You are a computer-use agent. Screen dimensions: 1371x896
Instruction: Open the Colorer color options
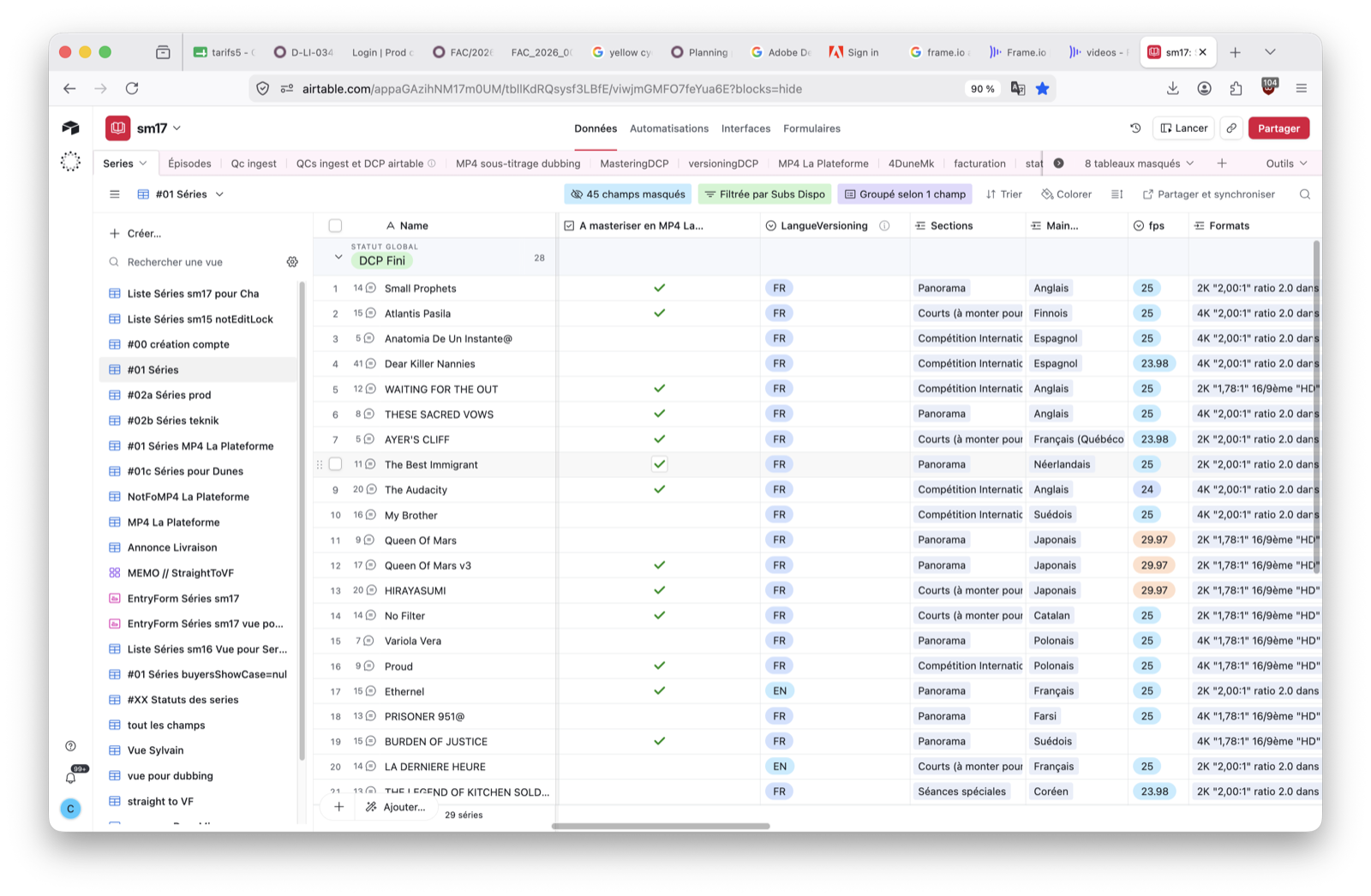pyautogui.click(x=1066, y=194)
